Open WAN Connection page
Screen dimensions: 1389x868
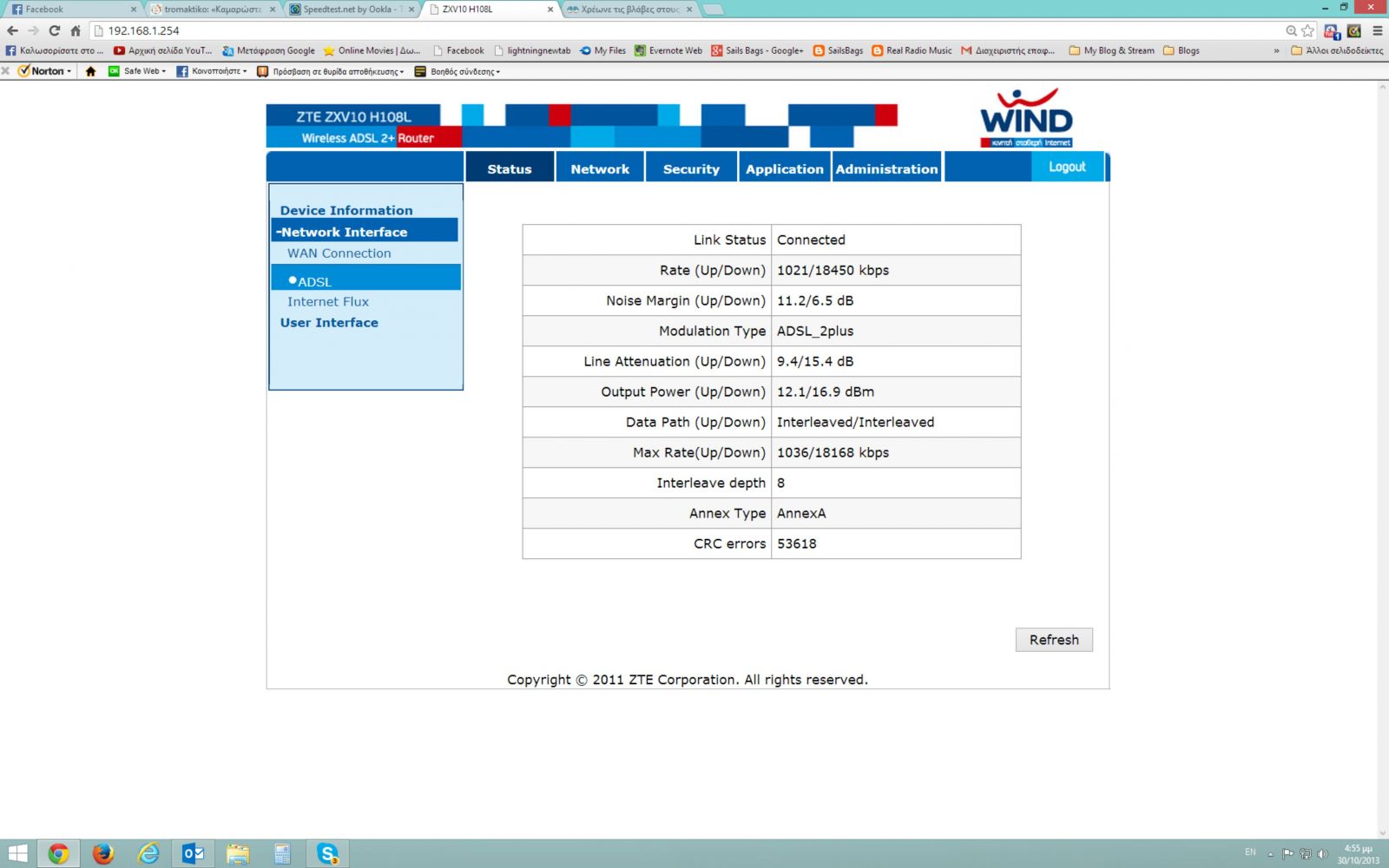pos(339,253)
